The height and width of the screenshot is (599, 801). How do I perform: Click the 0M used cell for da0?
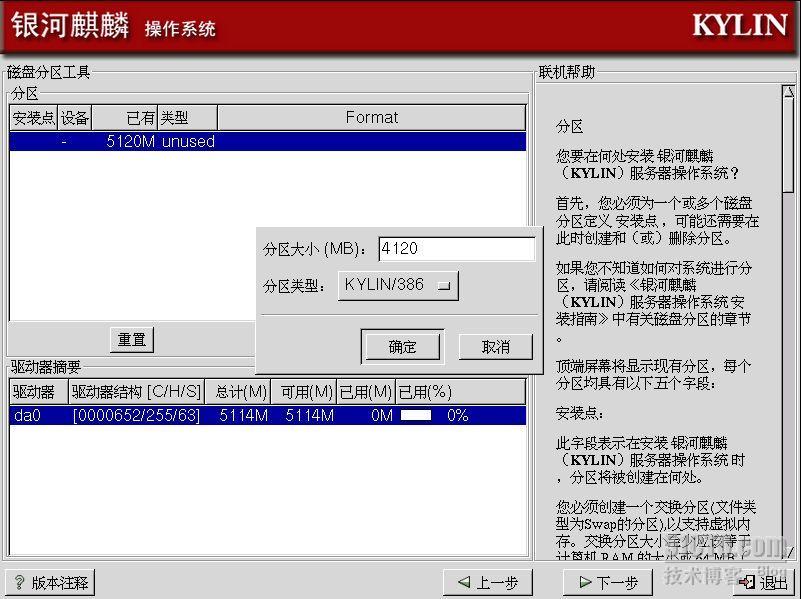(382, 415)
